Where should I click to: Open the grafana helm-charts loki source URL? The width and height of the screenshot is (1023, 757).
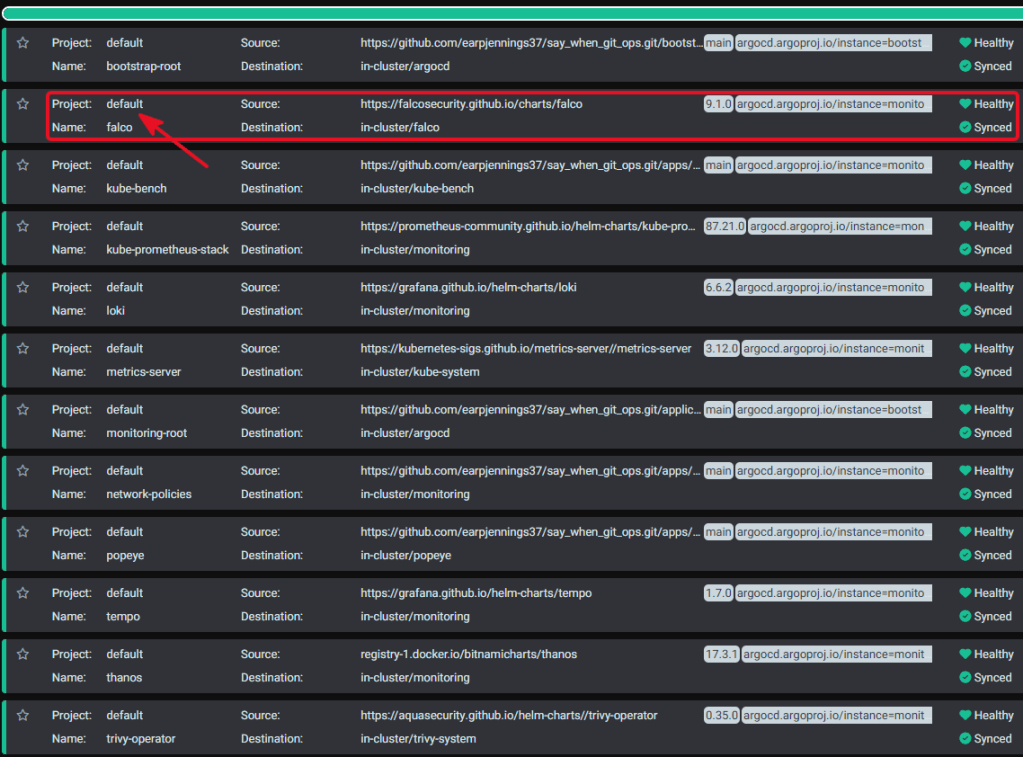[468, 287]
